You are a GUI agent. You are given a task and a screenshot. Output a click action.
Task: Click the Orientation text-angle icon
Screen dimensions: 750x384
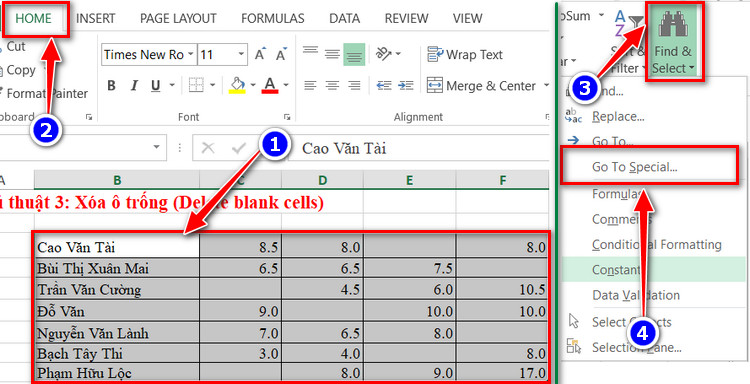point(384,54)
